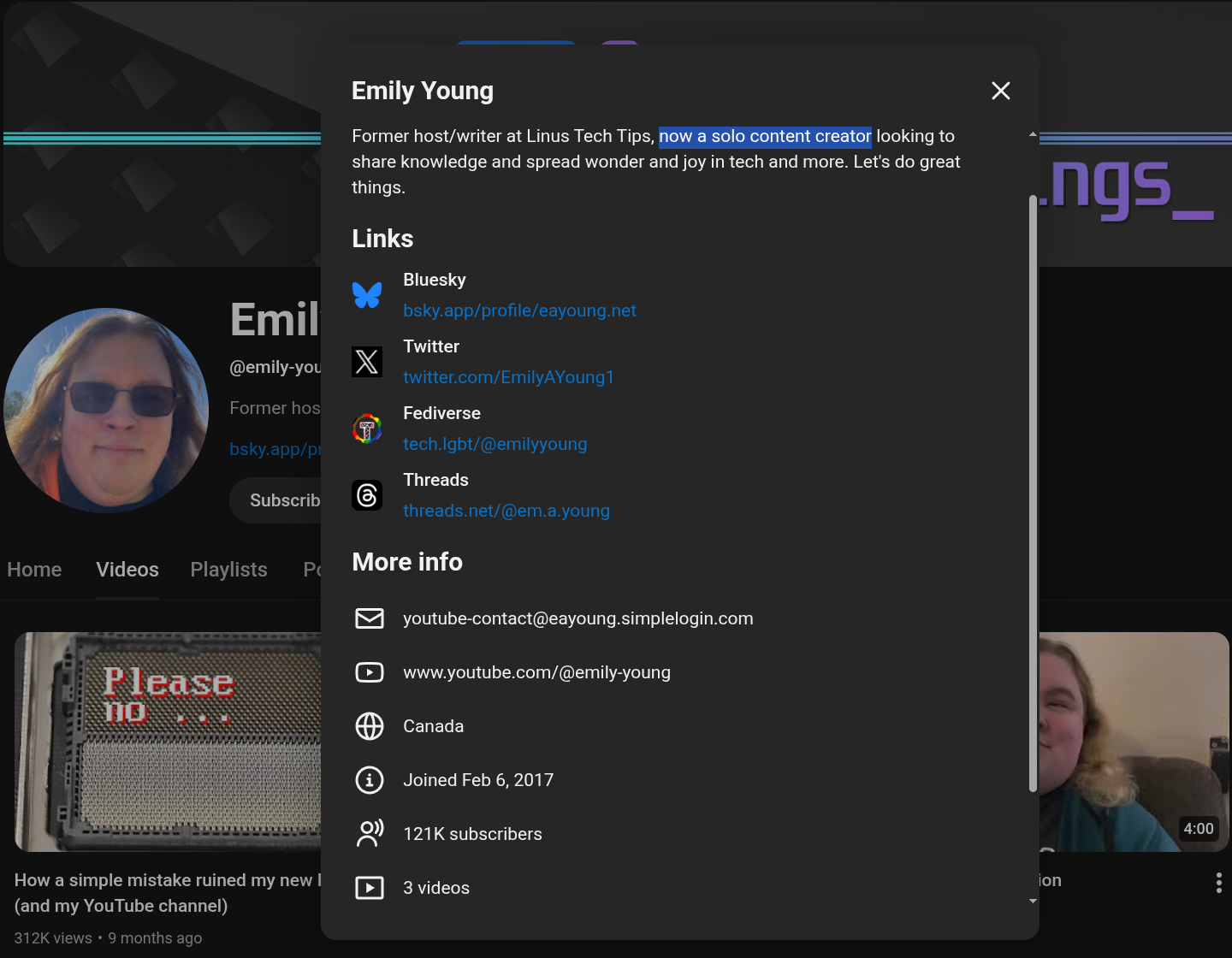Click the Fediverse rainbow icon
Image resolution: width=1232 pixels, height=958 pixels.
tap(367, 429)
